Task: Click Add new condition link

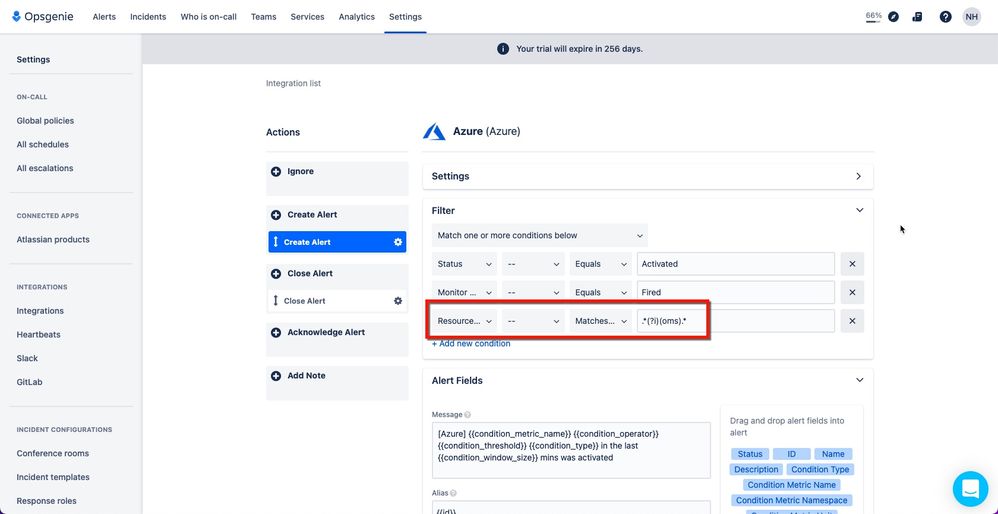Action: pyautogui.click(x=471, y=344)
